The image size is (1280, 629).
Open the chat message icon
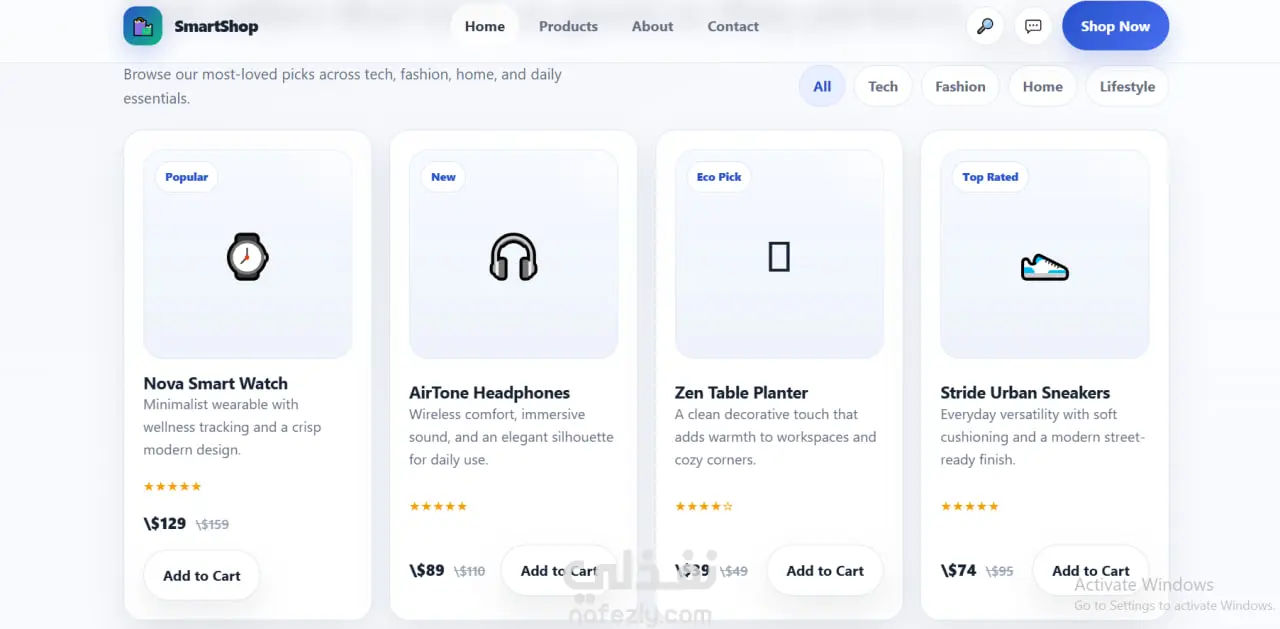(x=1034, y=26)
